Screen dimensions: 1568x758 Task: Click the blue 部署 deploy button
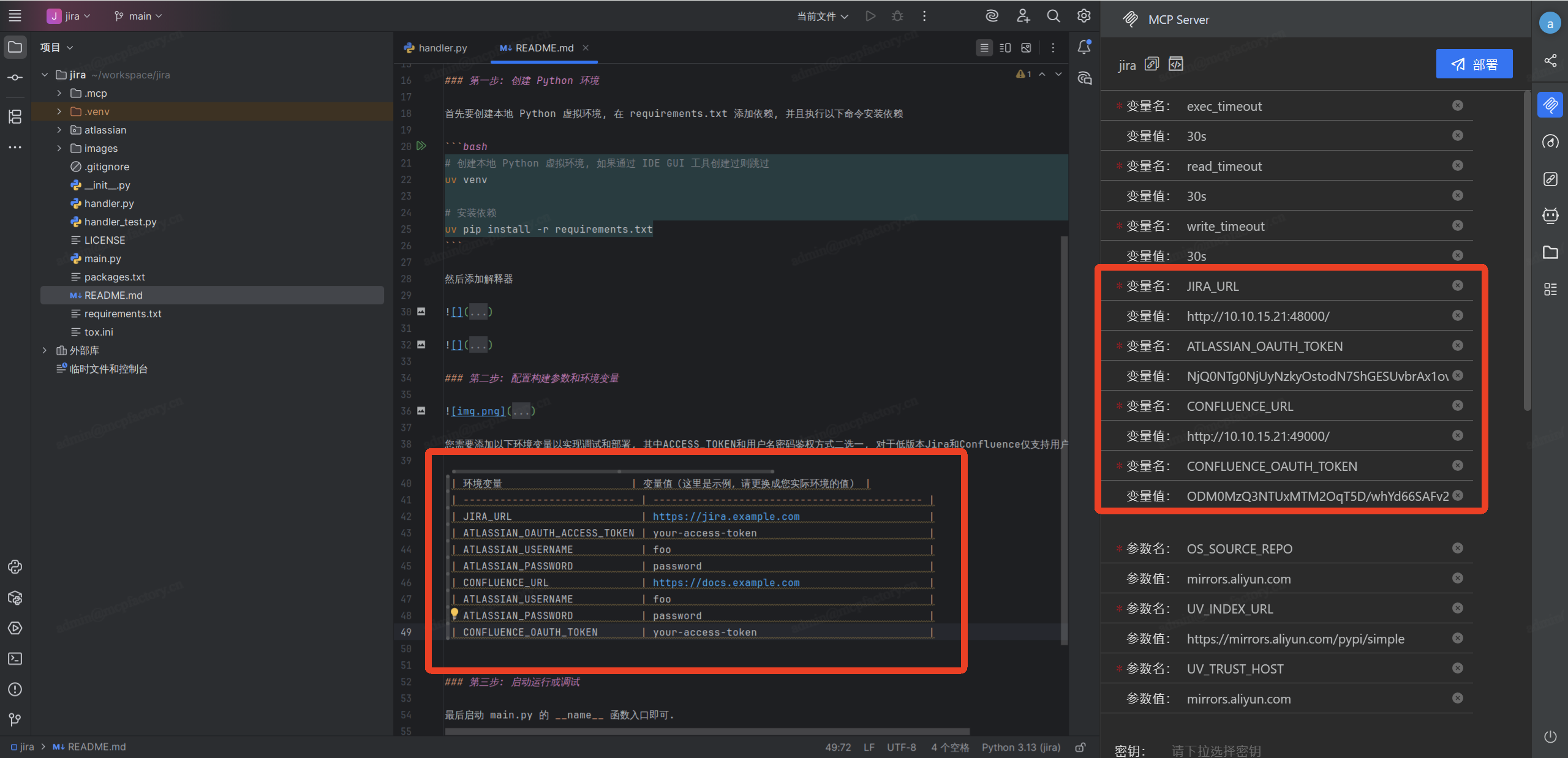pyautogui.click(x=1474, y=64)
